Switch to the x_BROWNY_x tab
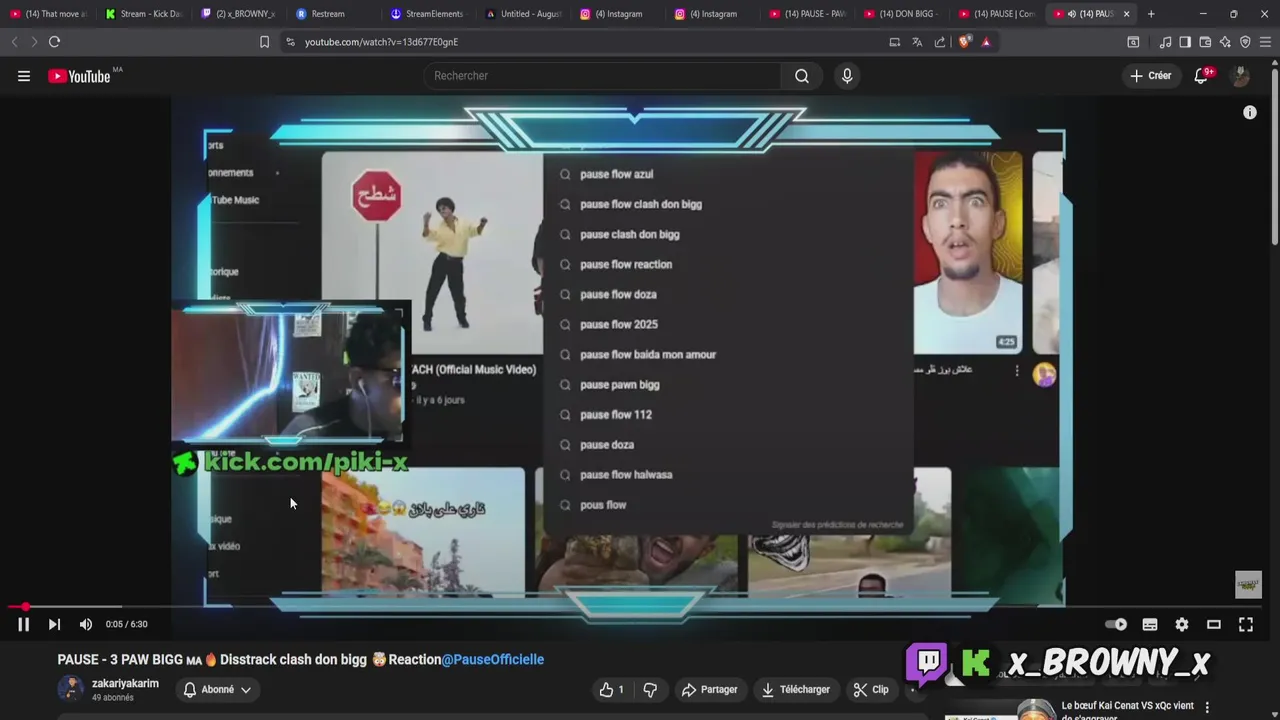This screenshot has height=720, width=1280. (239, 14)
